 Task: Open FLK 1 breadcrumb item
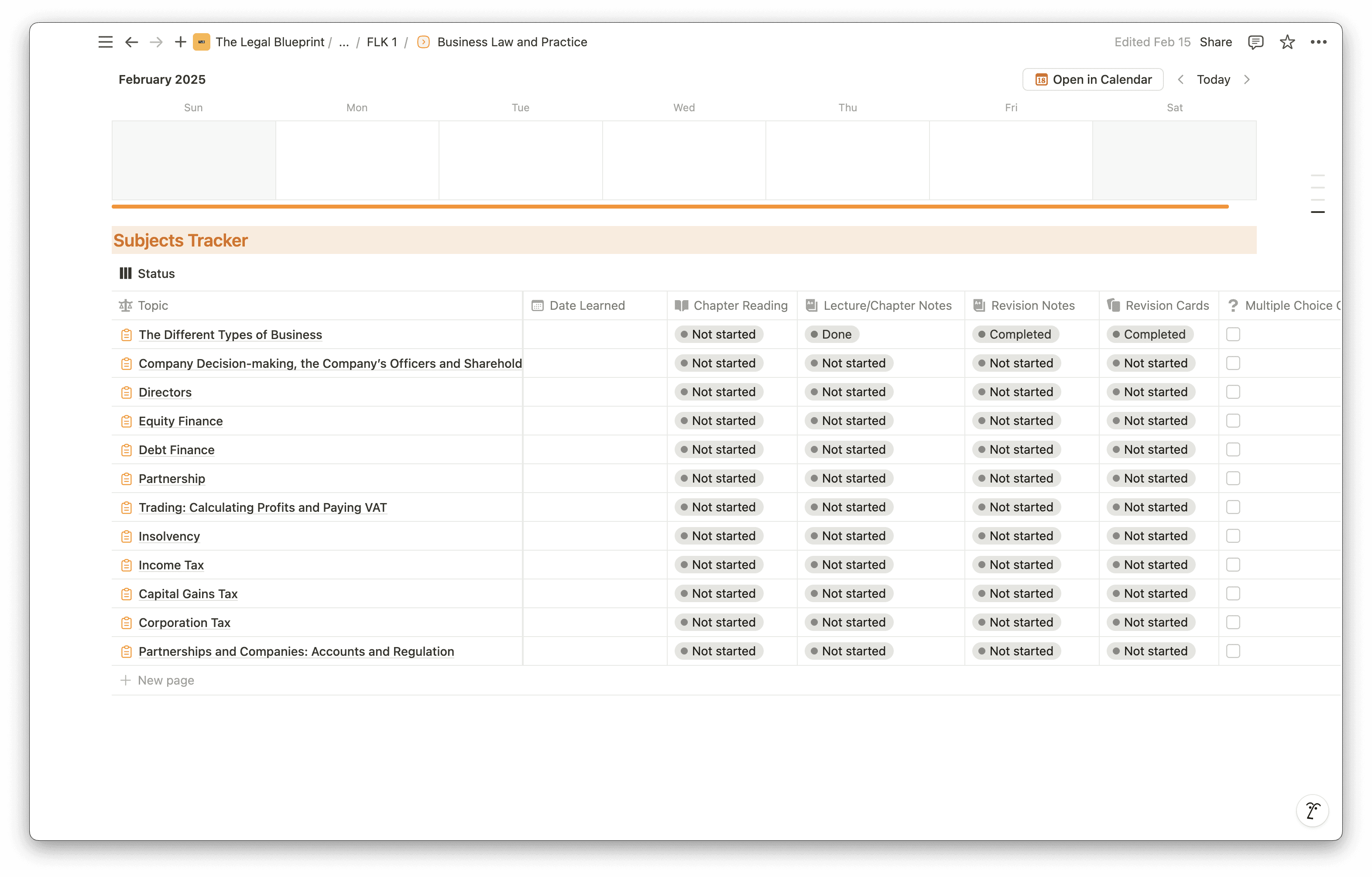tap(381, 42)
